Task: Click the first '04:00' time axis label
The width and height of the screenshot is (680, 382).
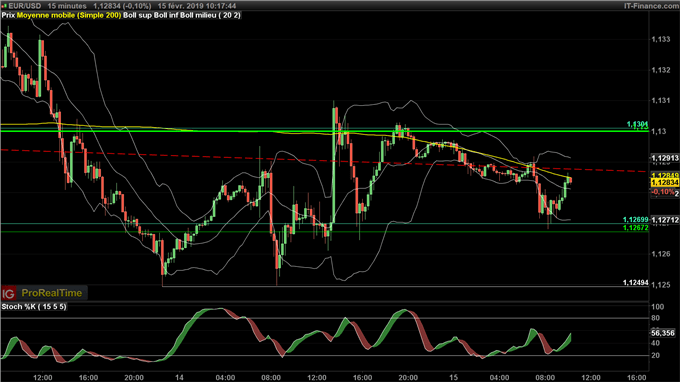Action: tap(225, 378)
